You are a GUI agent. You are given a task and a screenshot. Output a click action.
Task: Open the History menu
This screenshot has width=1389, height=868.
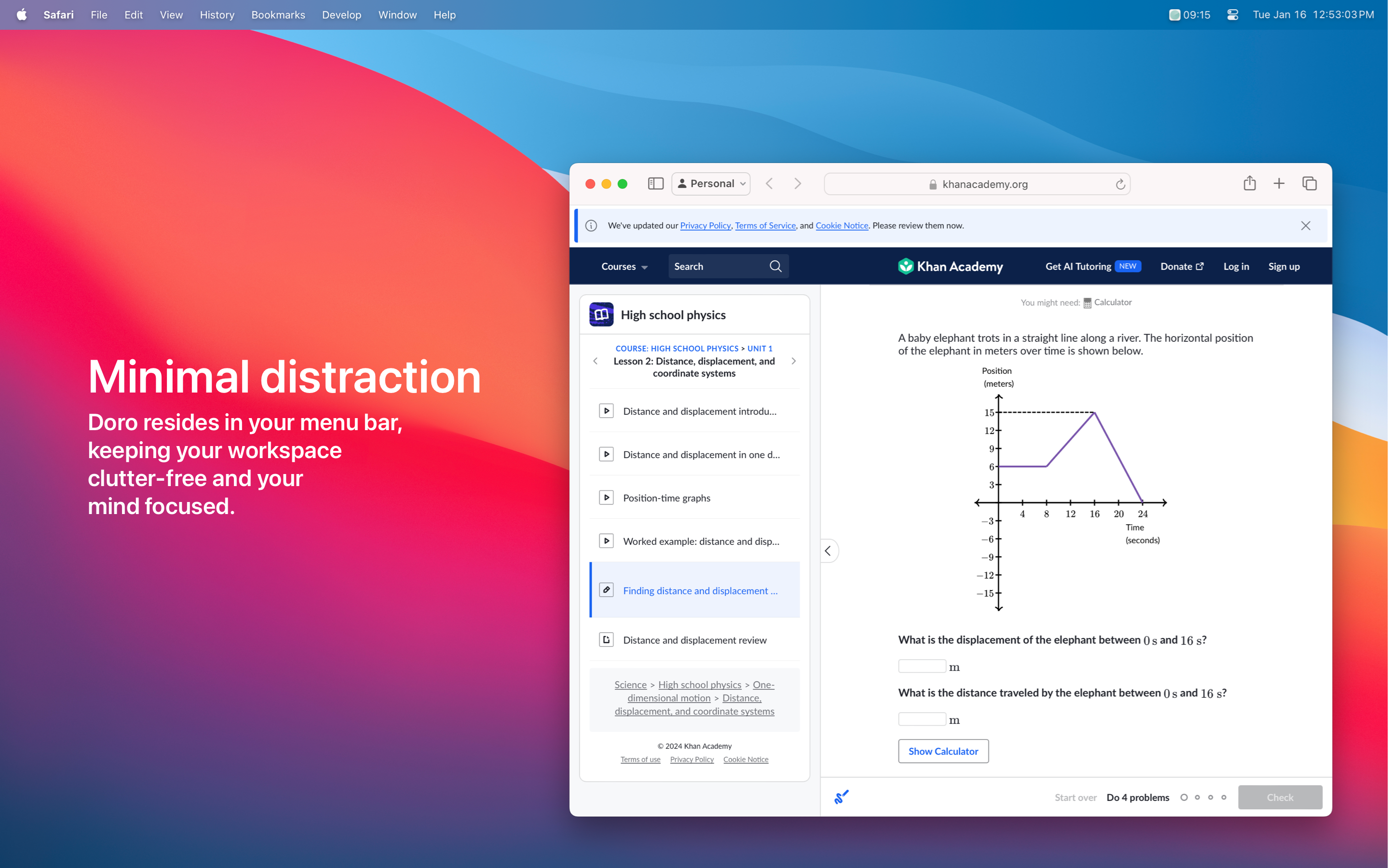[217, 14]
